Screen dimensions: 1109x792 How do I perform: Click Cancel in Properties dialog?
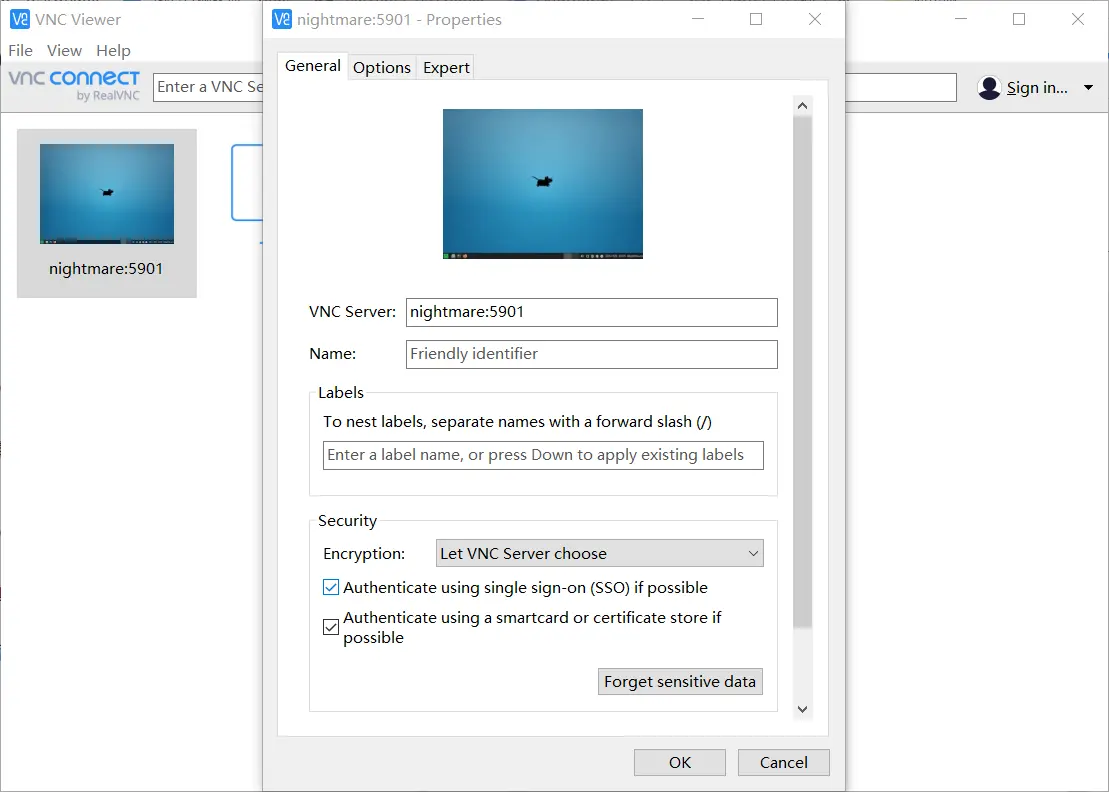(x=784, y=762)
